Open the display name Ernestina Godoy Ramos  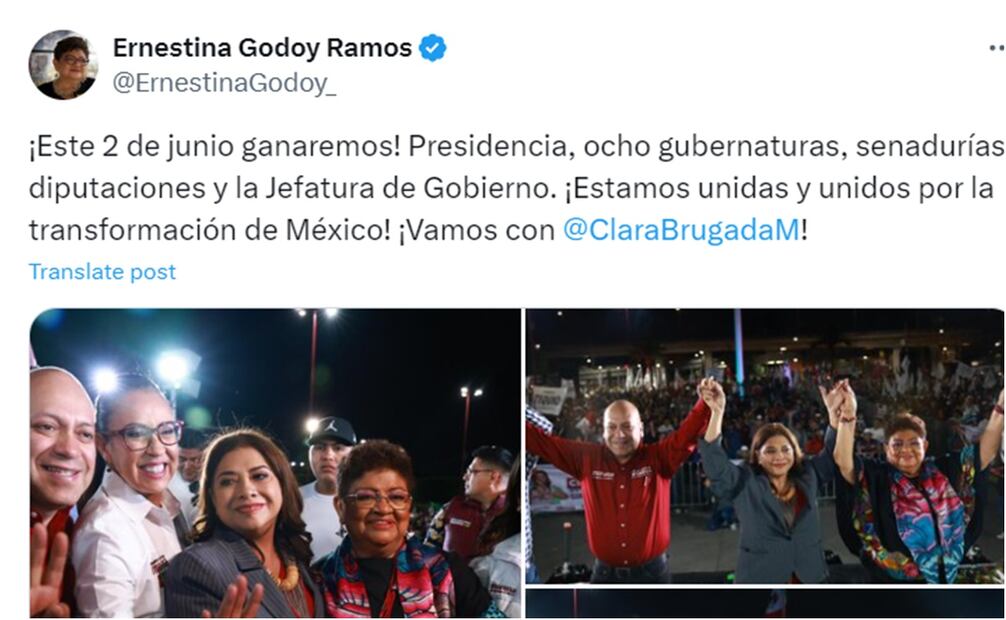[262, 48]
